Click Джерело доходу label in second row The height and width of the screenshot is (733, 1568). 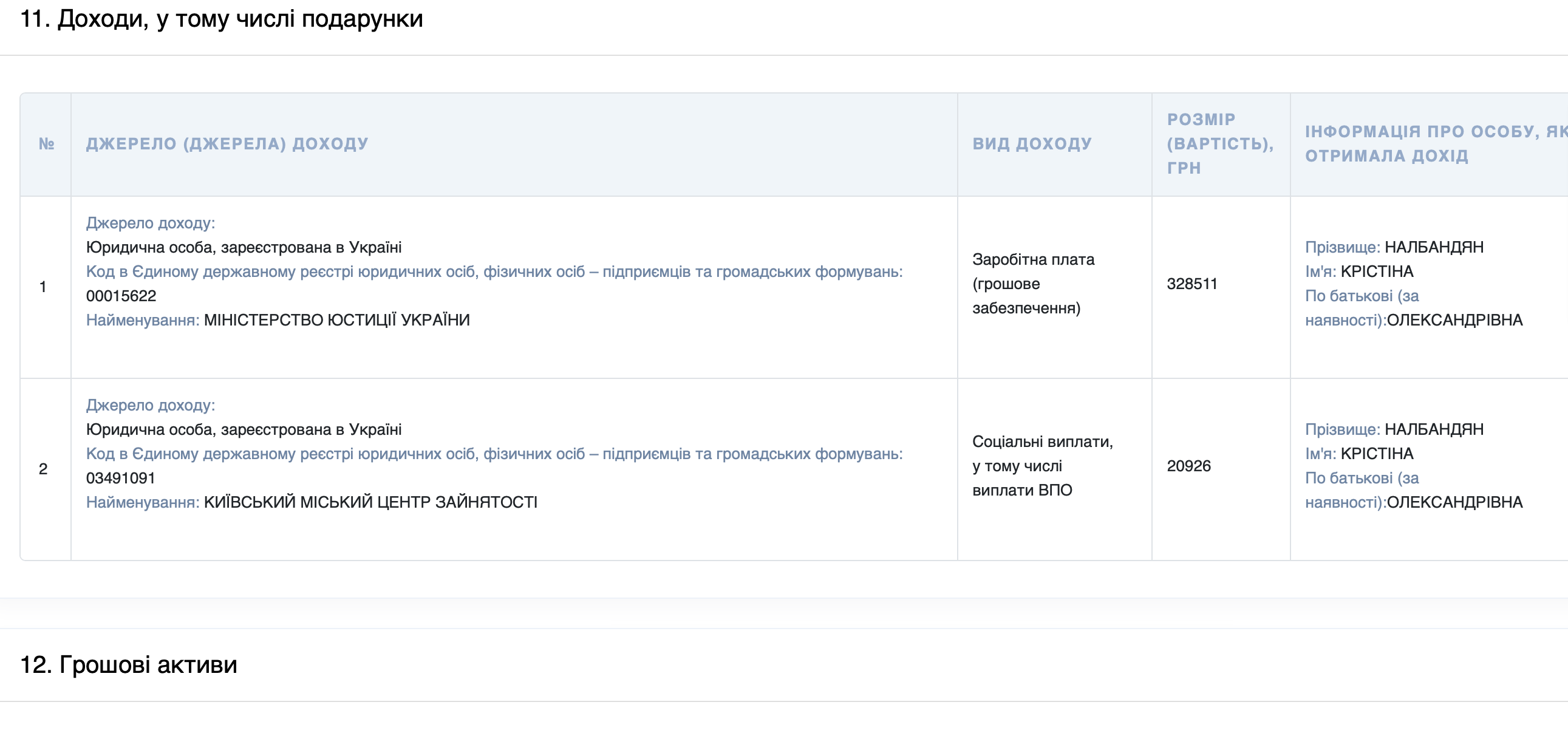(x=151, y=405)
